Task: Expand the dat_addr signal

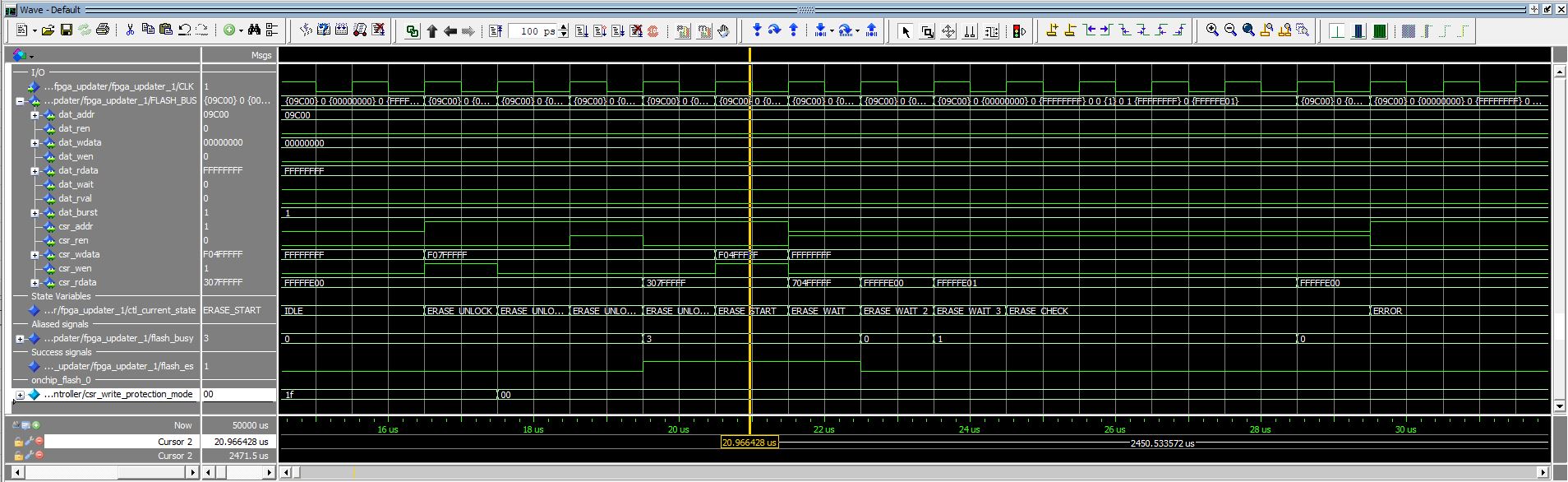Action: (x=35, y=115)
